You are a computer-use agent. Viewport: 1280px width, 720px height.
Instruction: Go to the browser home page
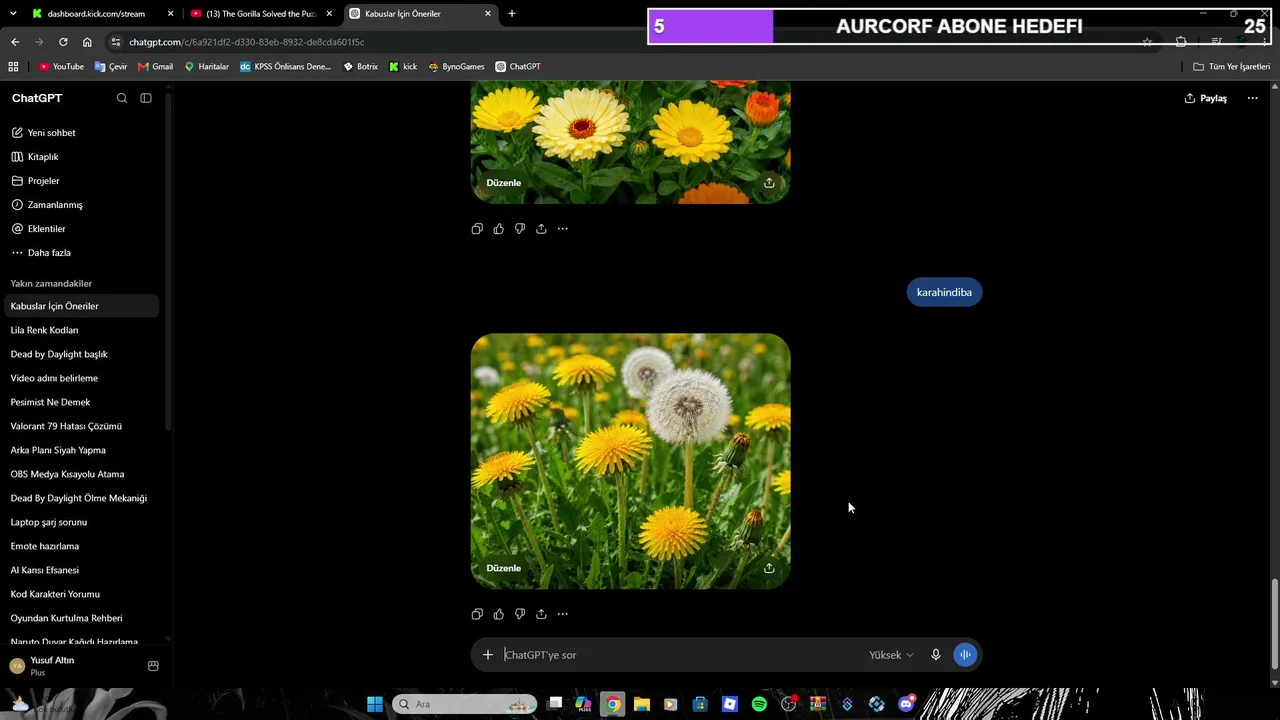(87, 42)
